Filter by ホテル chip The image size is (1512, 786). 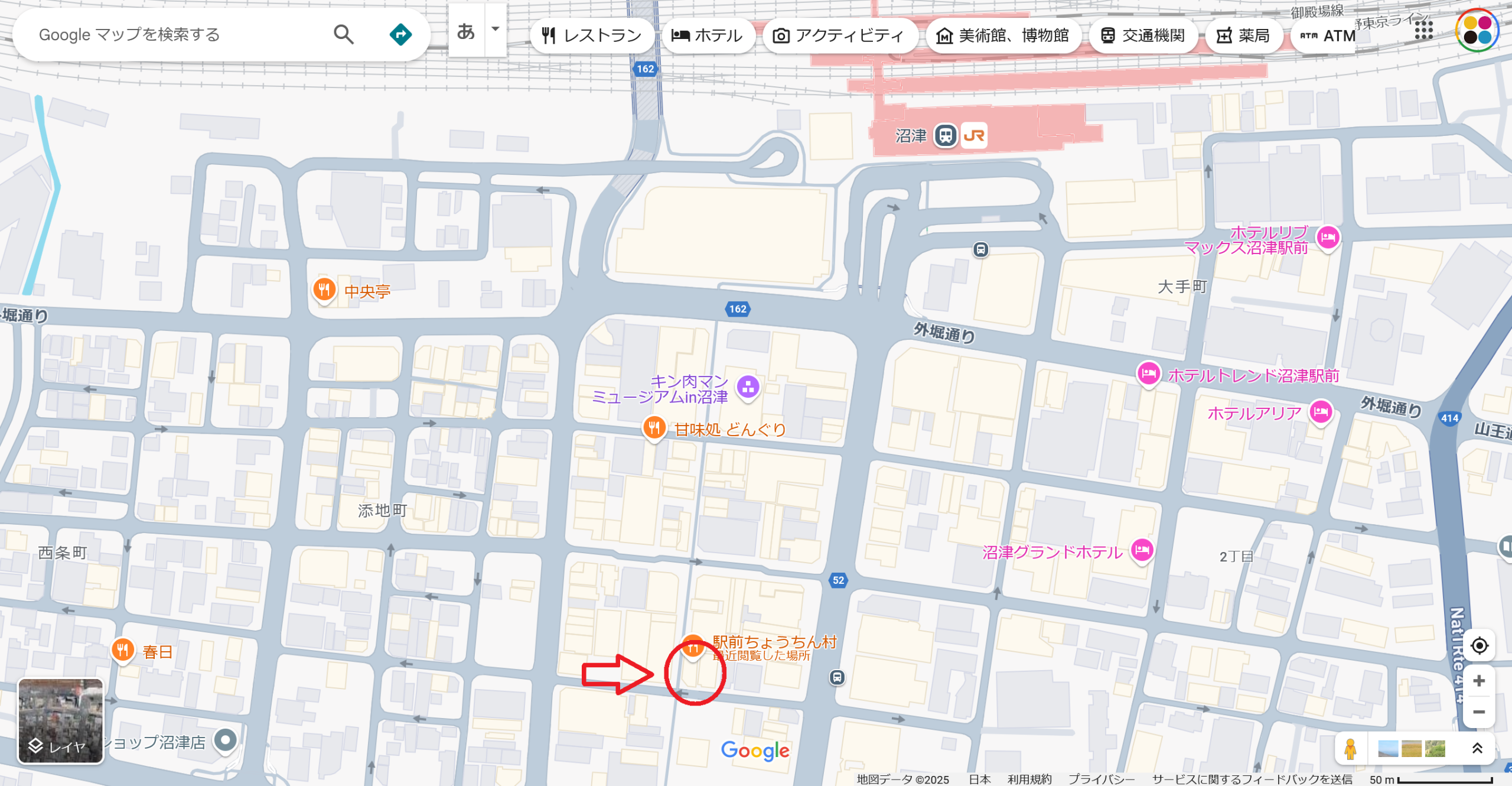[708, 35]
